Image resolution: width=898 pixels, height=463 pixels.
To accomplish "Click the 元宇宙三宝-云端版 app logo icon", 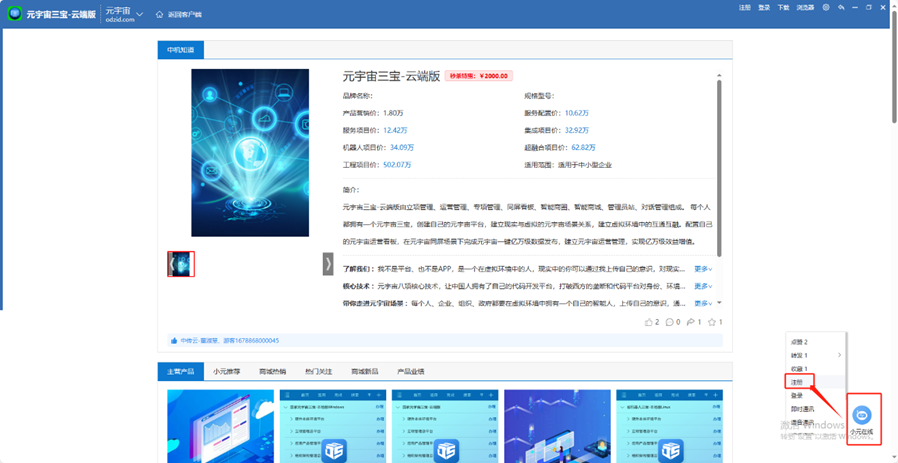I will 15,14.
